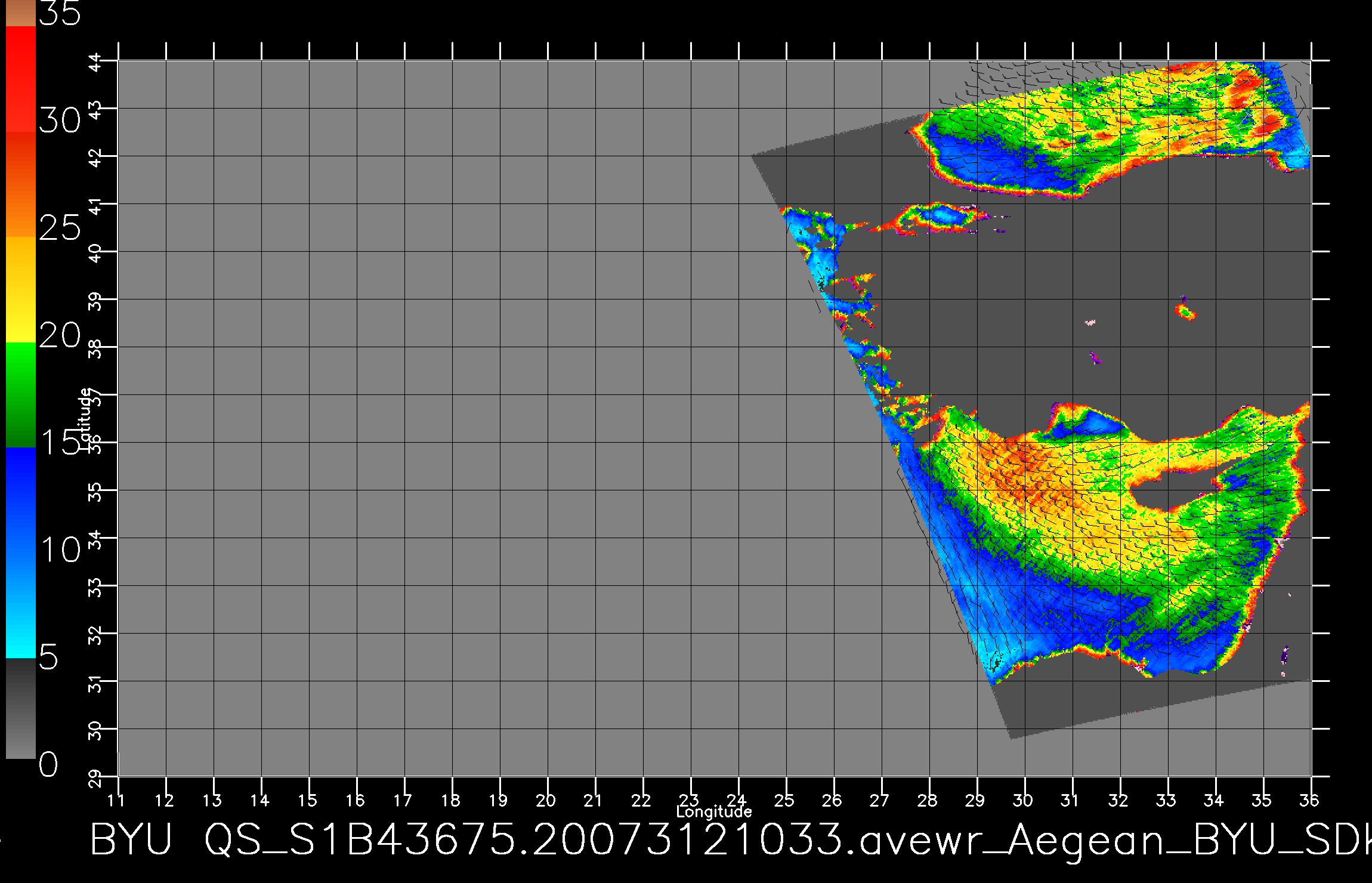The width and height of the screenshot is (1372, 883).
Task: Click latitude tick label "44"
Action: click(95, 63)
